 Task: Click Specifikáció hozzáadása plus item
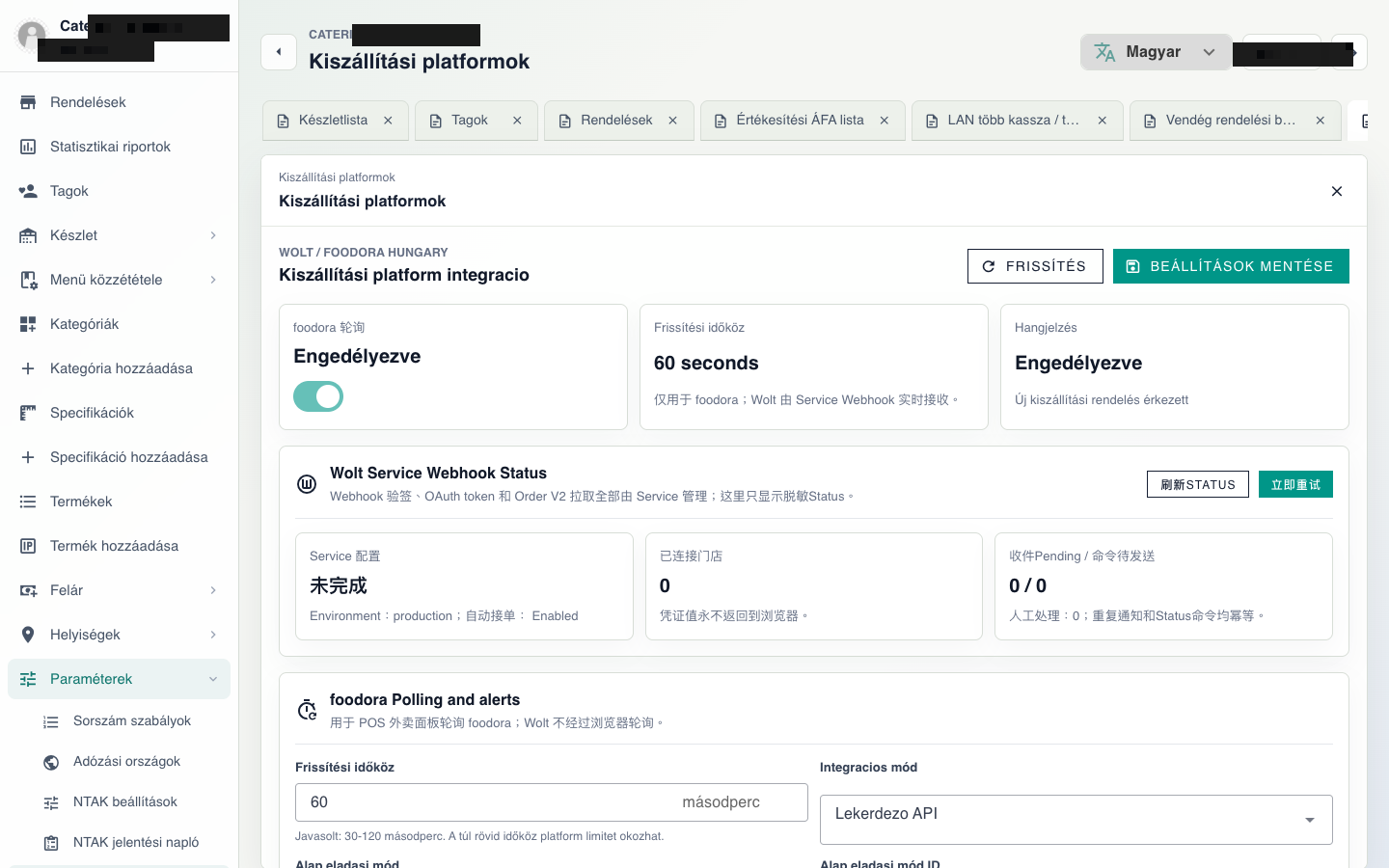[119, 457]
